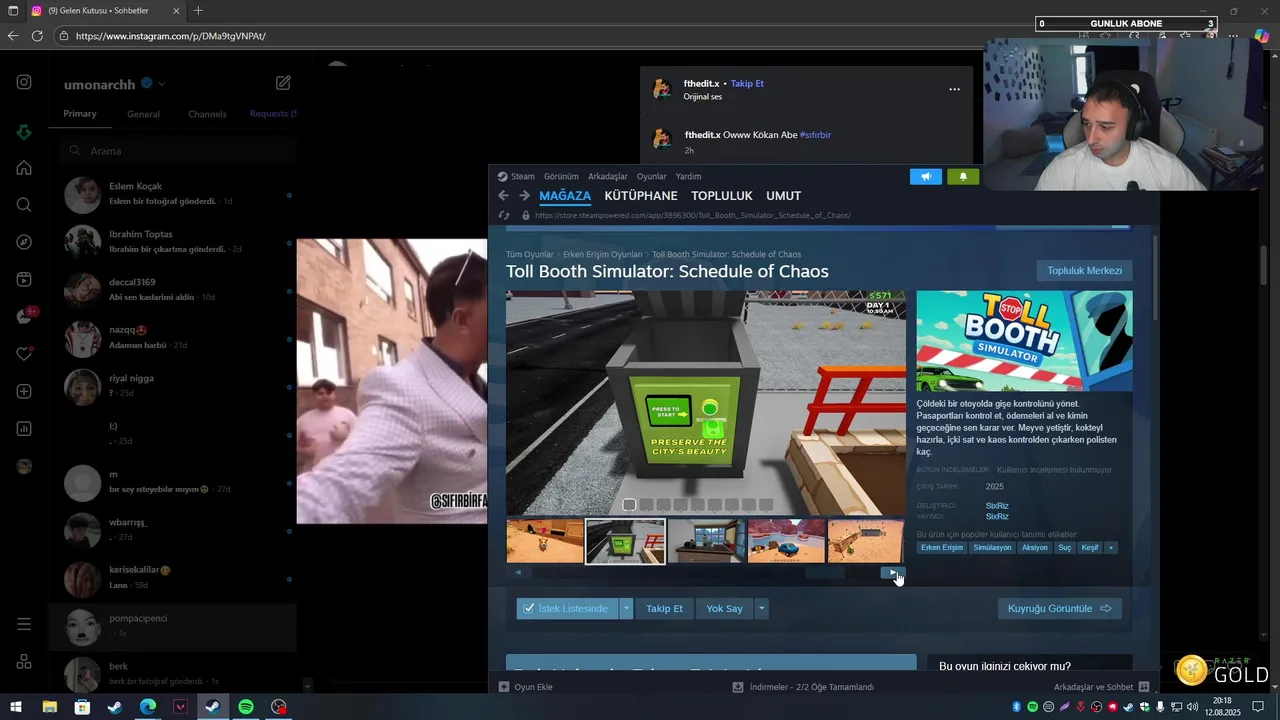Click screenshot strip right arrow
Viewport: 1280px width, 720px height.
[x=892, y=573]
